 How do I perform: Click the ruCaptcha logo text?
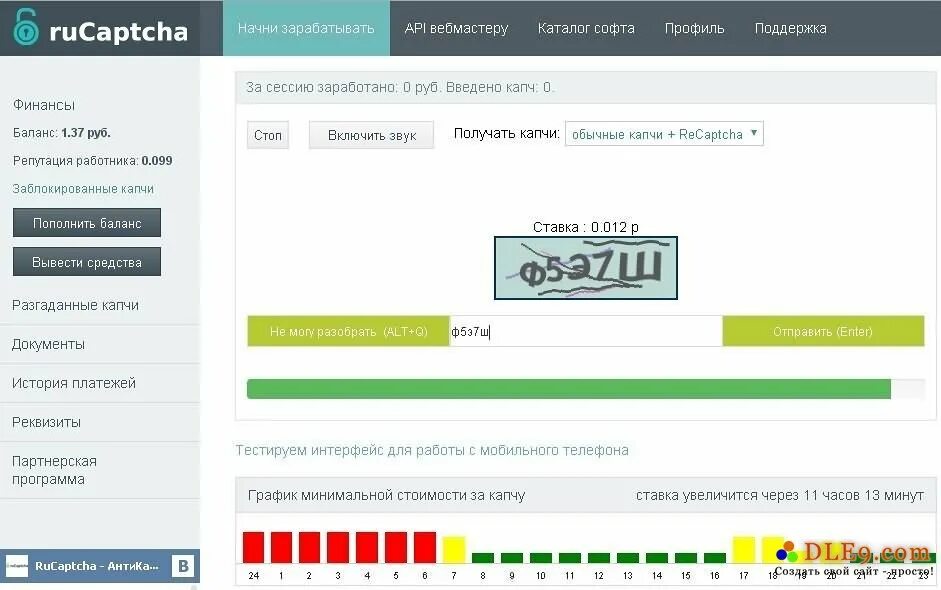118,32
